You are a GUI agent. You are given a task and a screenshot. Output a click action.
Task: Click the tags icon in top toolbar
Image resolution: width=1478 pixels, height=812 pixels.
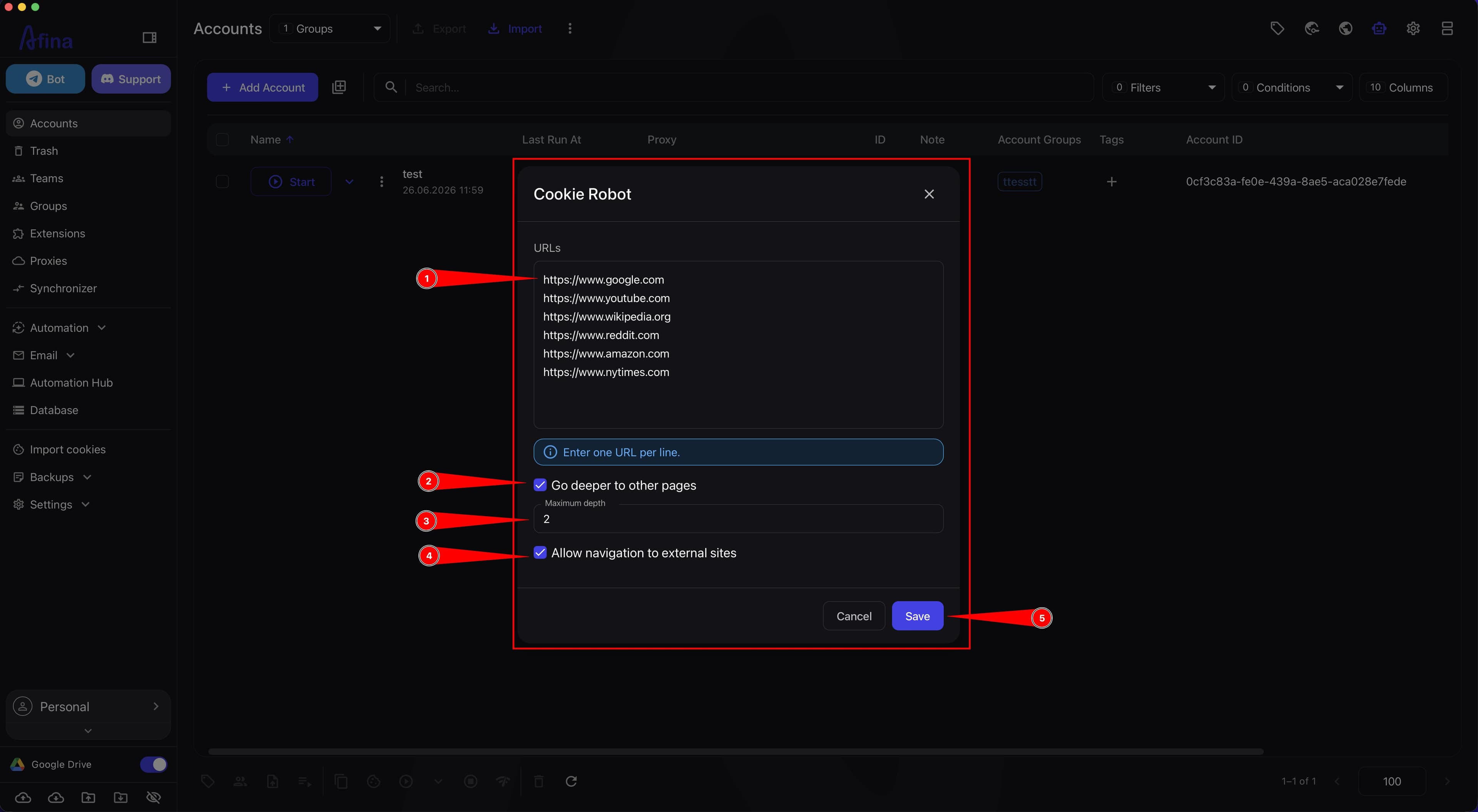(1277, 28)
